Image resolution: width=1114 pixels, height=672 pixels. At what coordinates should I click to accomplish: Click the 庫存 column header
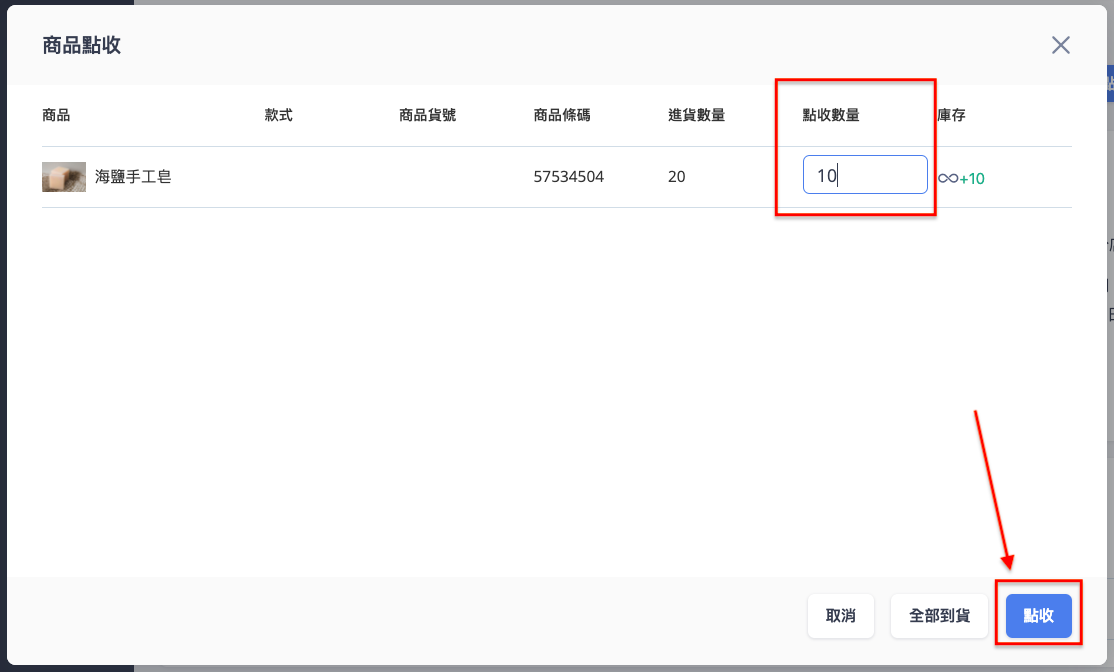click(951, 115)
